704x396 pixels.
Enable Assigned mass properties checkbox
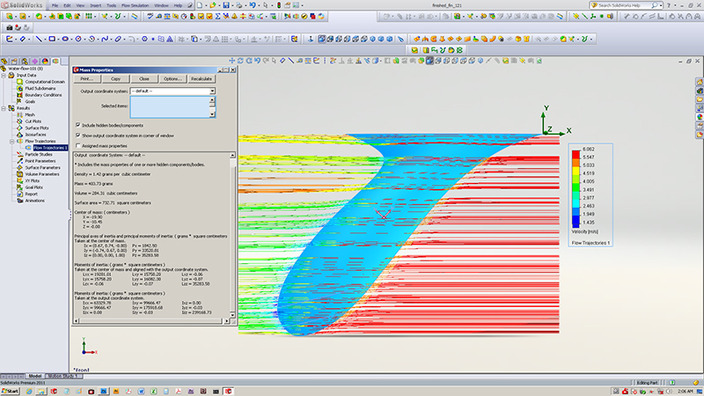pyautogui.click(x=78, y=145)
